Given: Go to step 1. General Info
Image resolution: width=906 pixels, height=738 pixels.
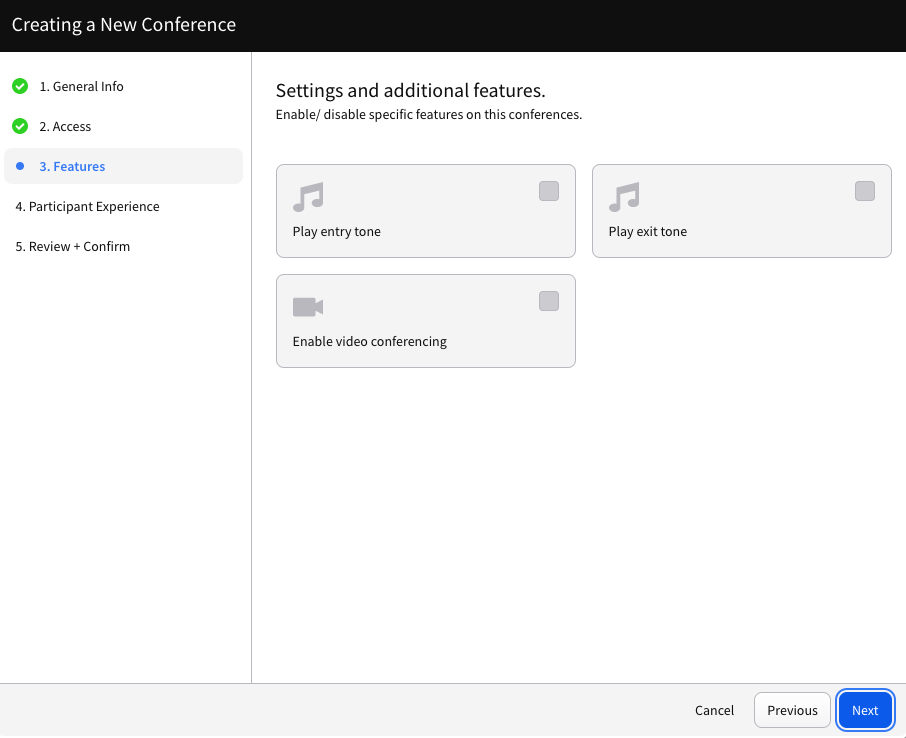Looking at the screenshot, I should pyautogui.click(x=81, y=86).
